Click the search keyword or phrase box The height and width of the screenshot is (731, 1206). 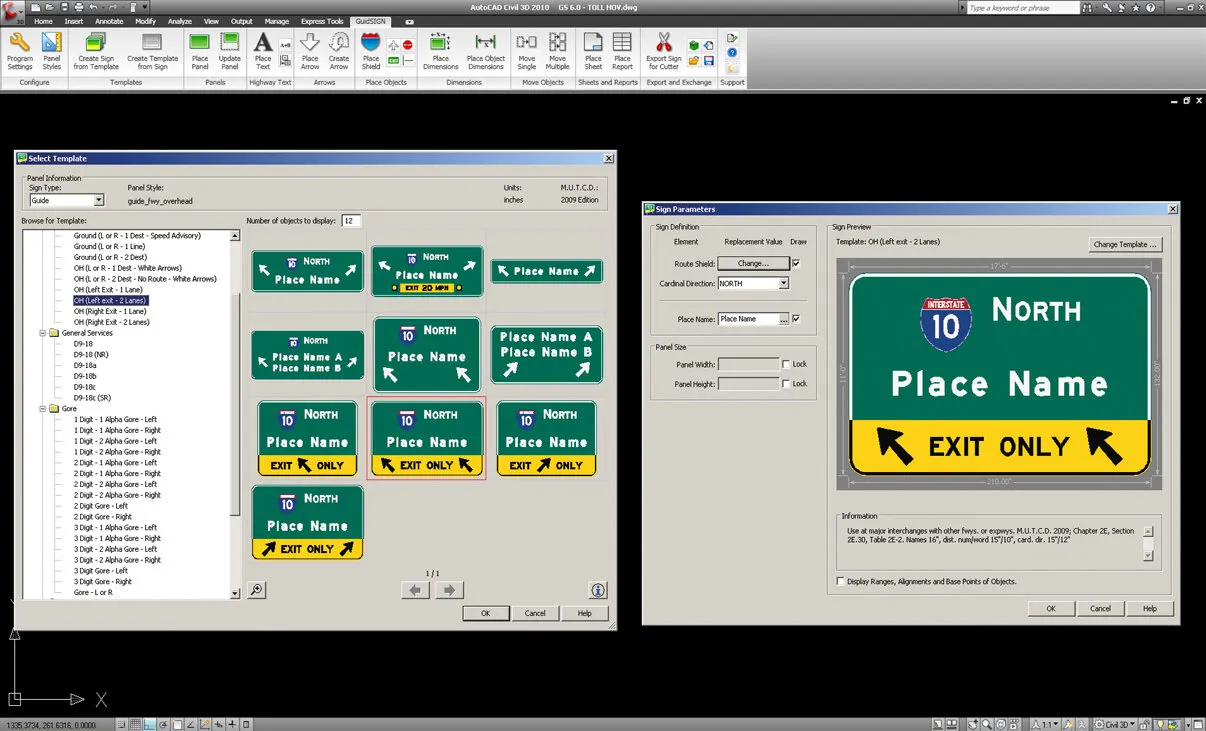tap(1023, 8)
